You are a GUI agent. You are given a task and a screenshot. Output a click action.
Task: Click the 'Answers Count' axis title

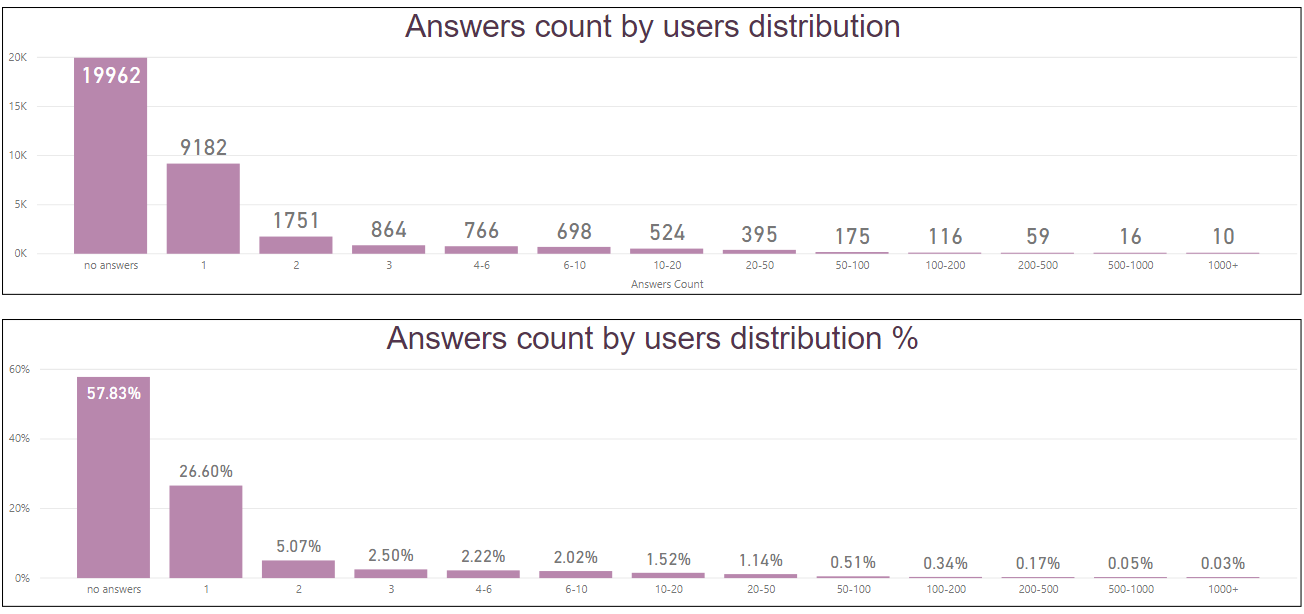667,284
